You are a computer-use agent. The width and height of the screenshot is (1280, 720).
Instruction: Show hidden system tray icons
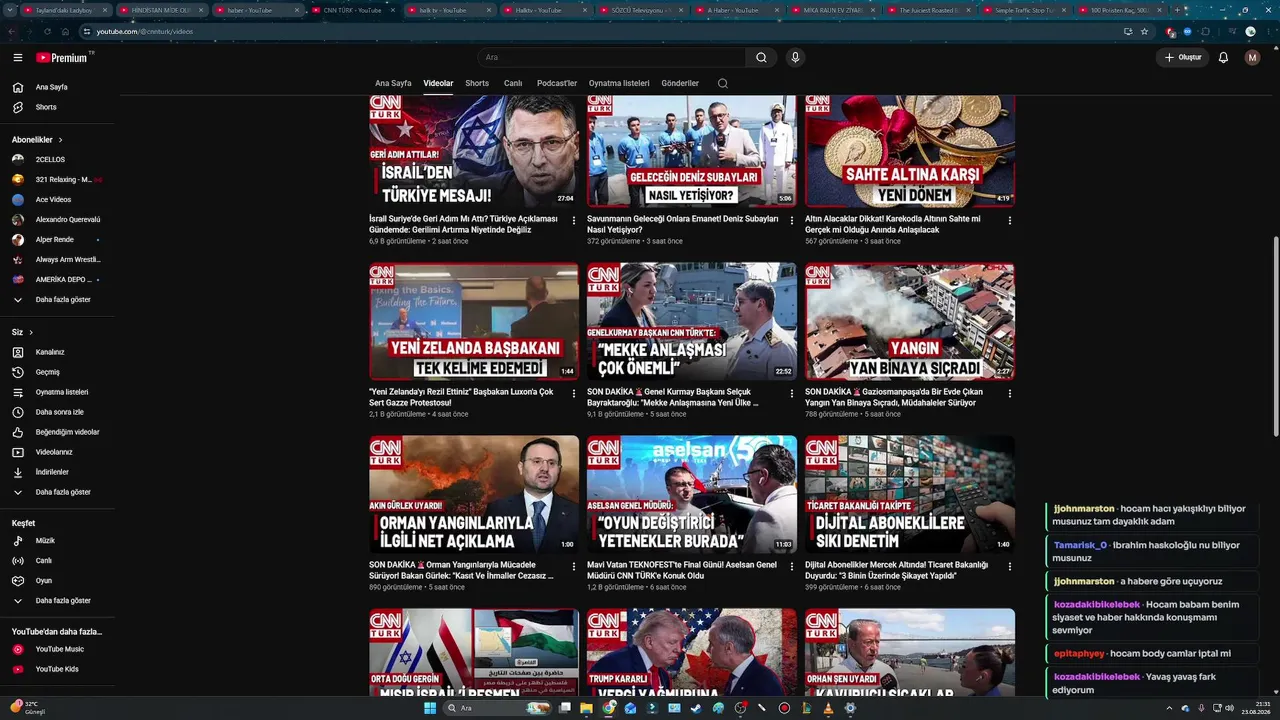pos(1169,708)
